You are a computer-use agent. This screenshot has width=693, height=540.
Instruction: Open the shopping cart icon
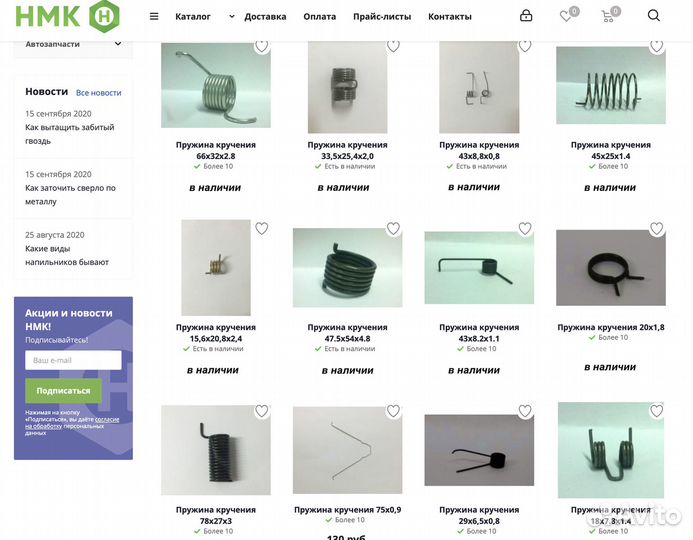point(608,17)
